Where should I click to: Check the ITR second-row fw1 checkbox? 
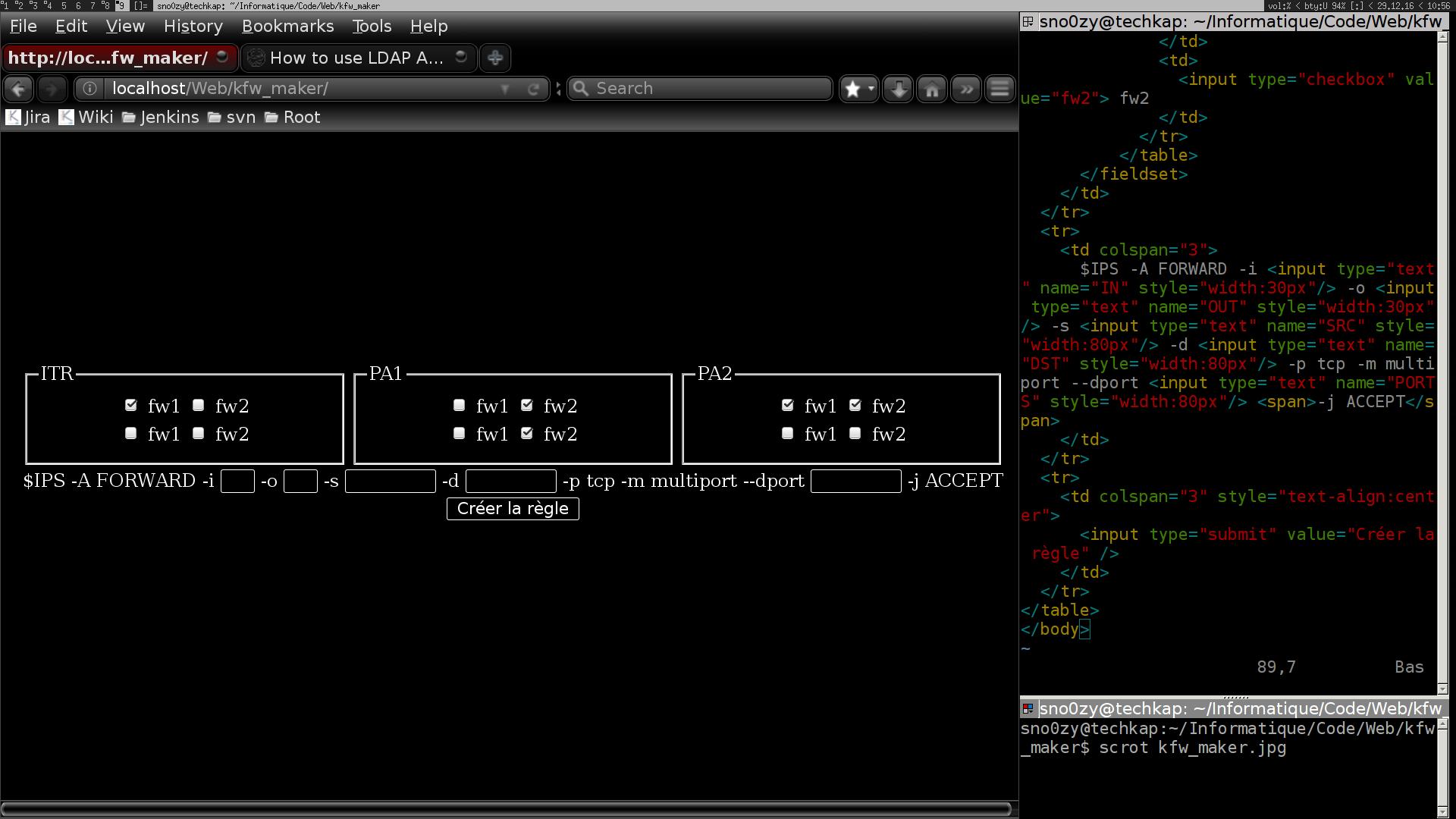click(131, 433)
